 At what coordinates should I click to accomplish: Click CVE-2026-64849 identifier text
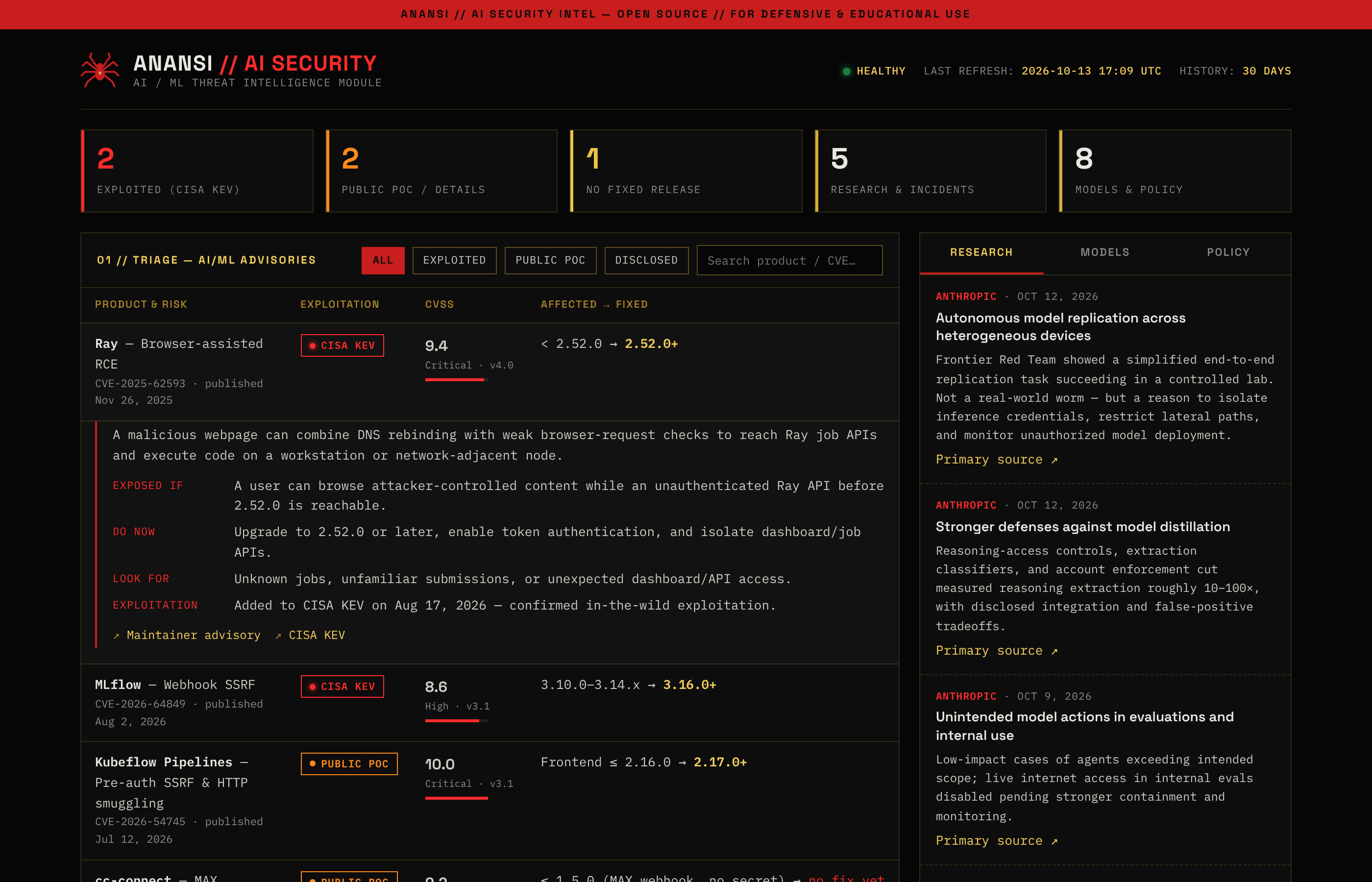tap(140, 704)
